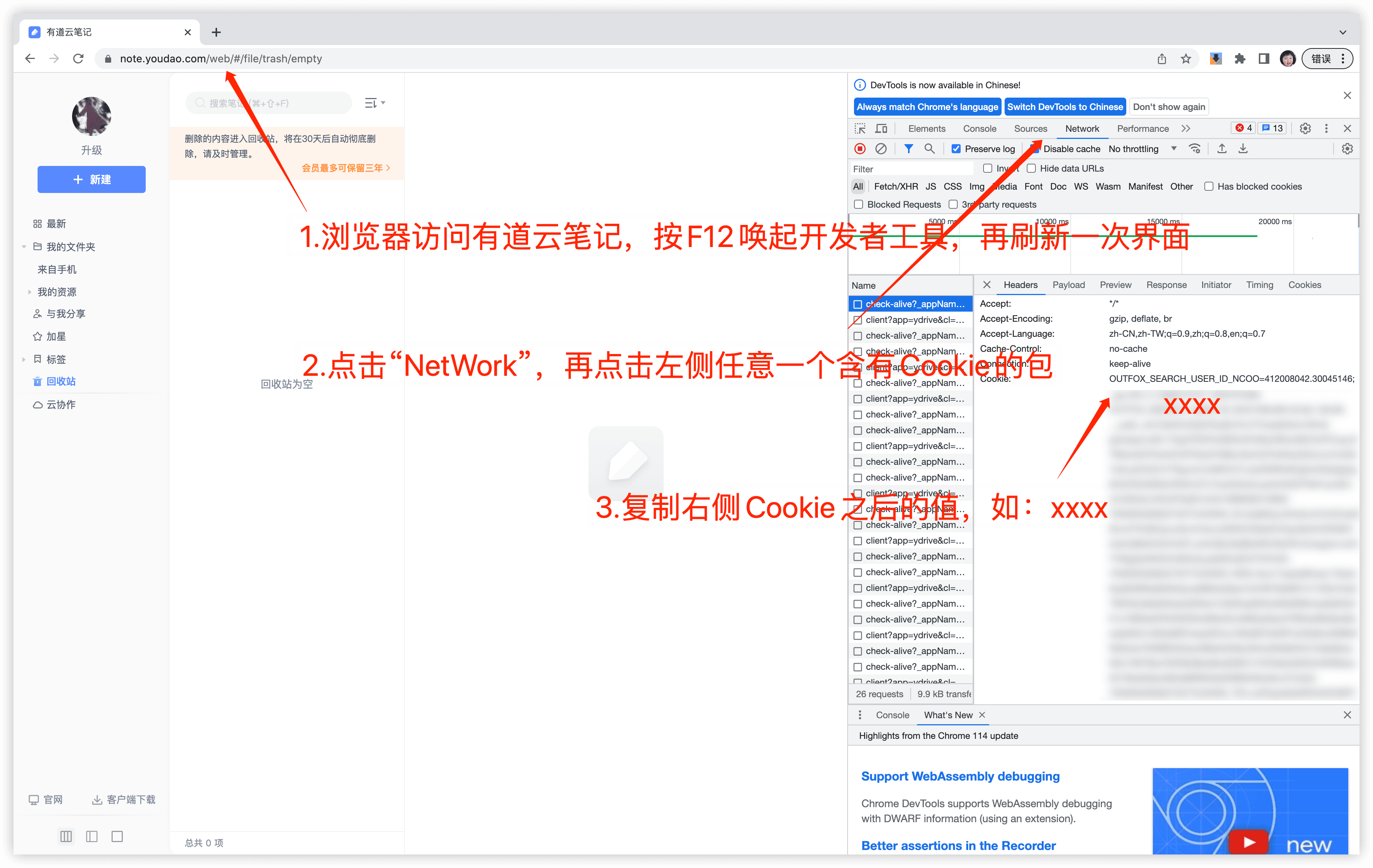Click Switch DevTools to Chinese button
The image size is (1373, 868).
pyautogui.click(x=1065, y=107)
